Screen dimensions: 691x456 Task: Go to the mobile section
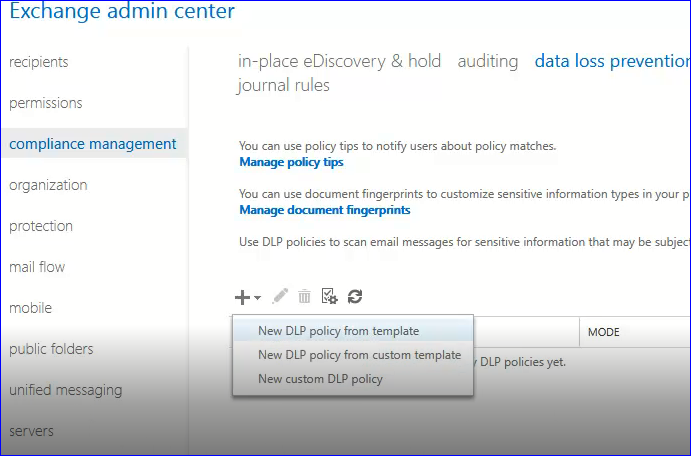click(30, 308)
